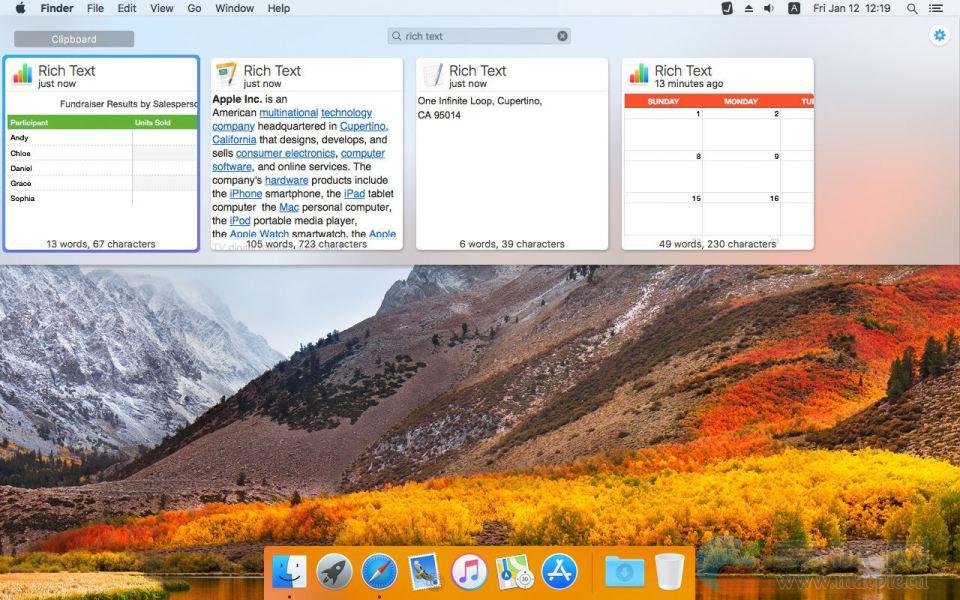
Task: Click the 'multinational' hyperlink in clipping
Action: click(288, 113)
